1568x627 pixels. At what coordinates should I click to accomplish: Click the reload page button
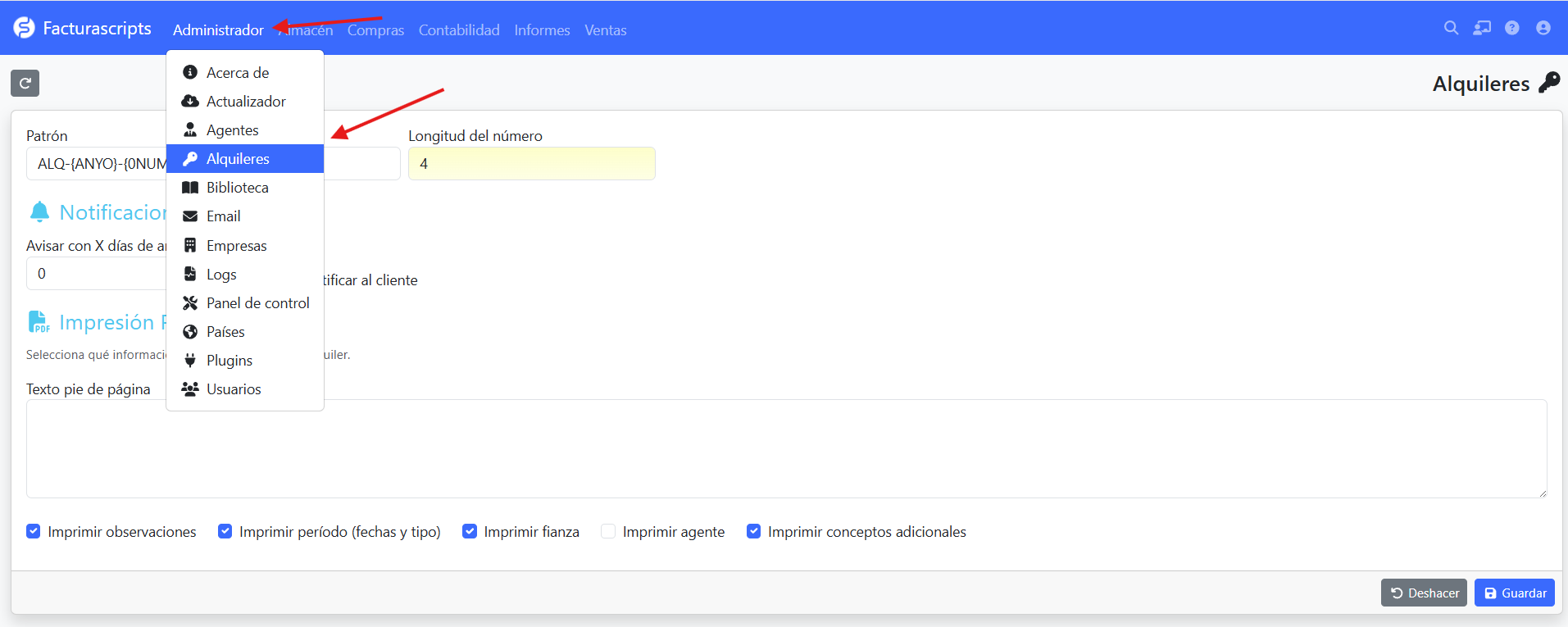[25, 83]
